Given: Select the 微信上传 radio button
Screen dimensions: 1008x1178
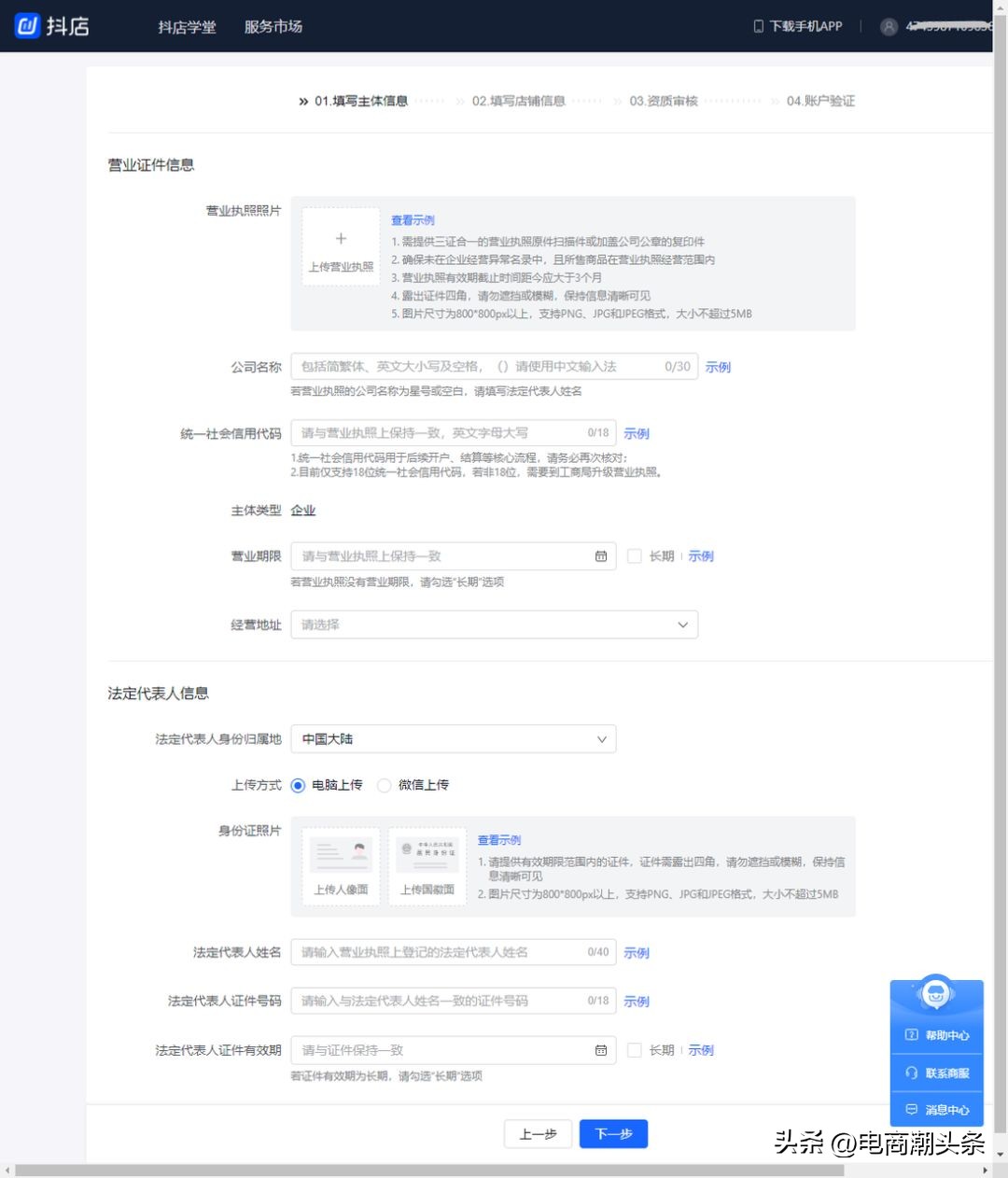Looking at the screenshot, I should coord(384,785).
